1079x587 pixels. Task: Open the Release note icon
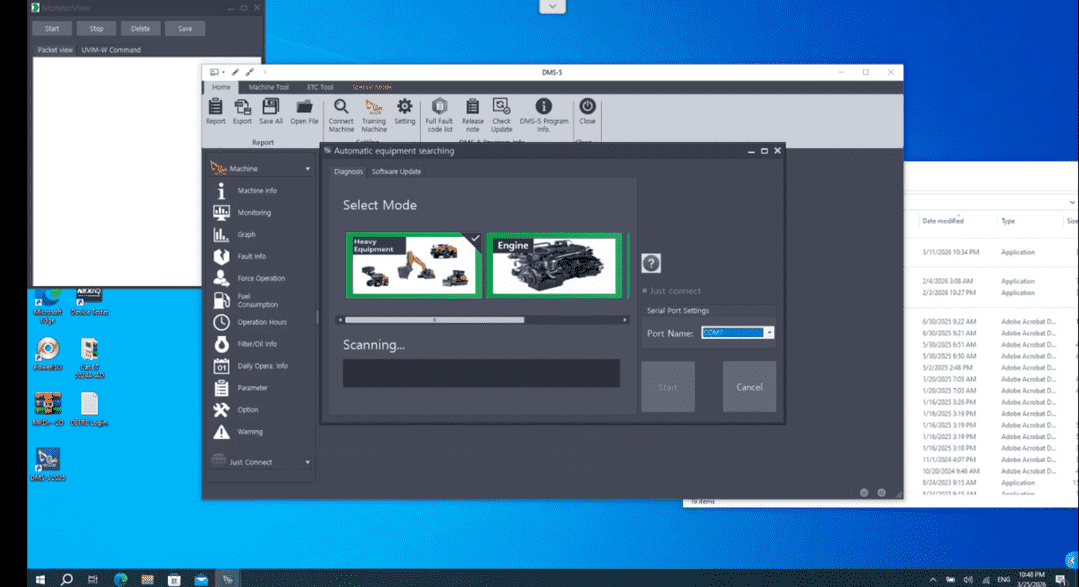pos(472,107)
